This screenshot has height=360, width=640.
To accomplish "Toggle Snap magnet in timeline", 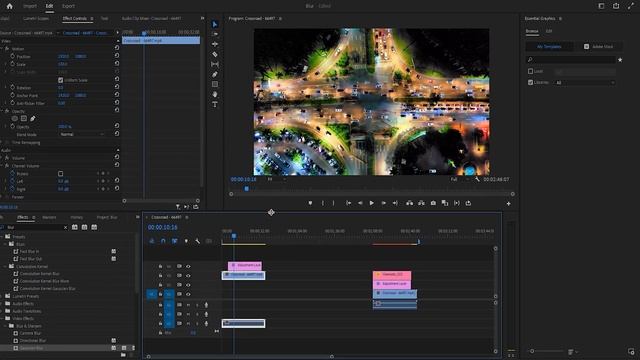I will coord(163,241).
